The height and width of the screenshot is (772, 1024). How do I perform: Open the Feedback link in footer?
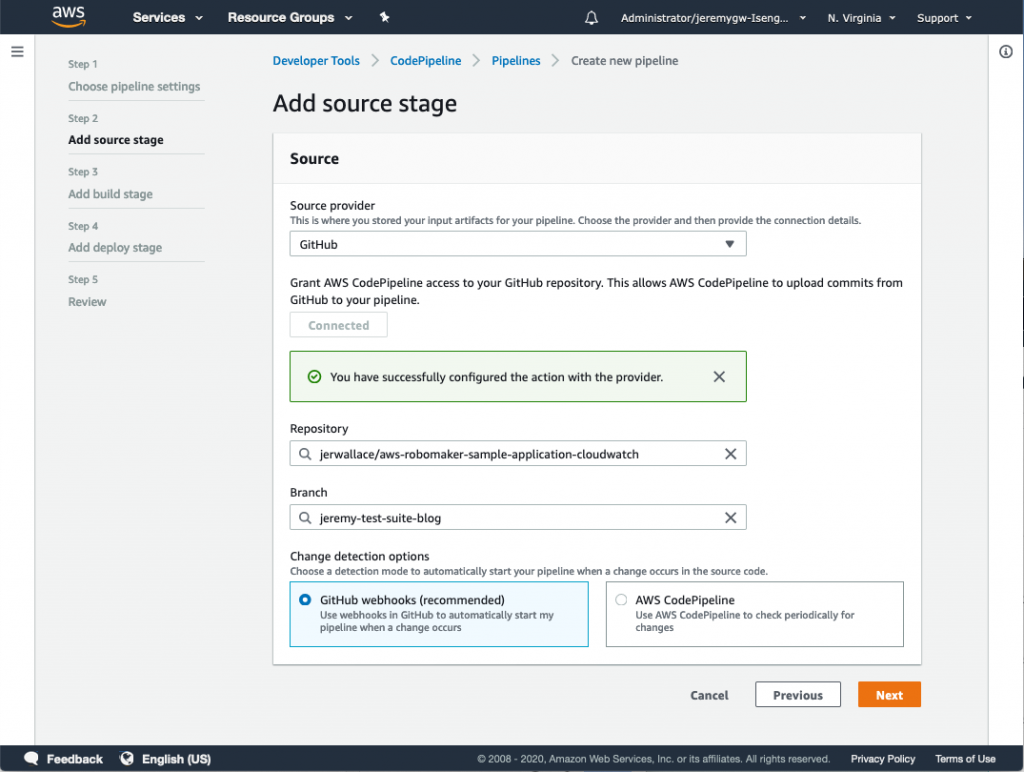74,759
